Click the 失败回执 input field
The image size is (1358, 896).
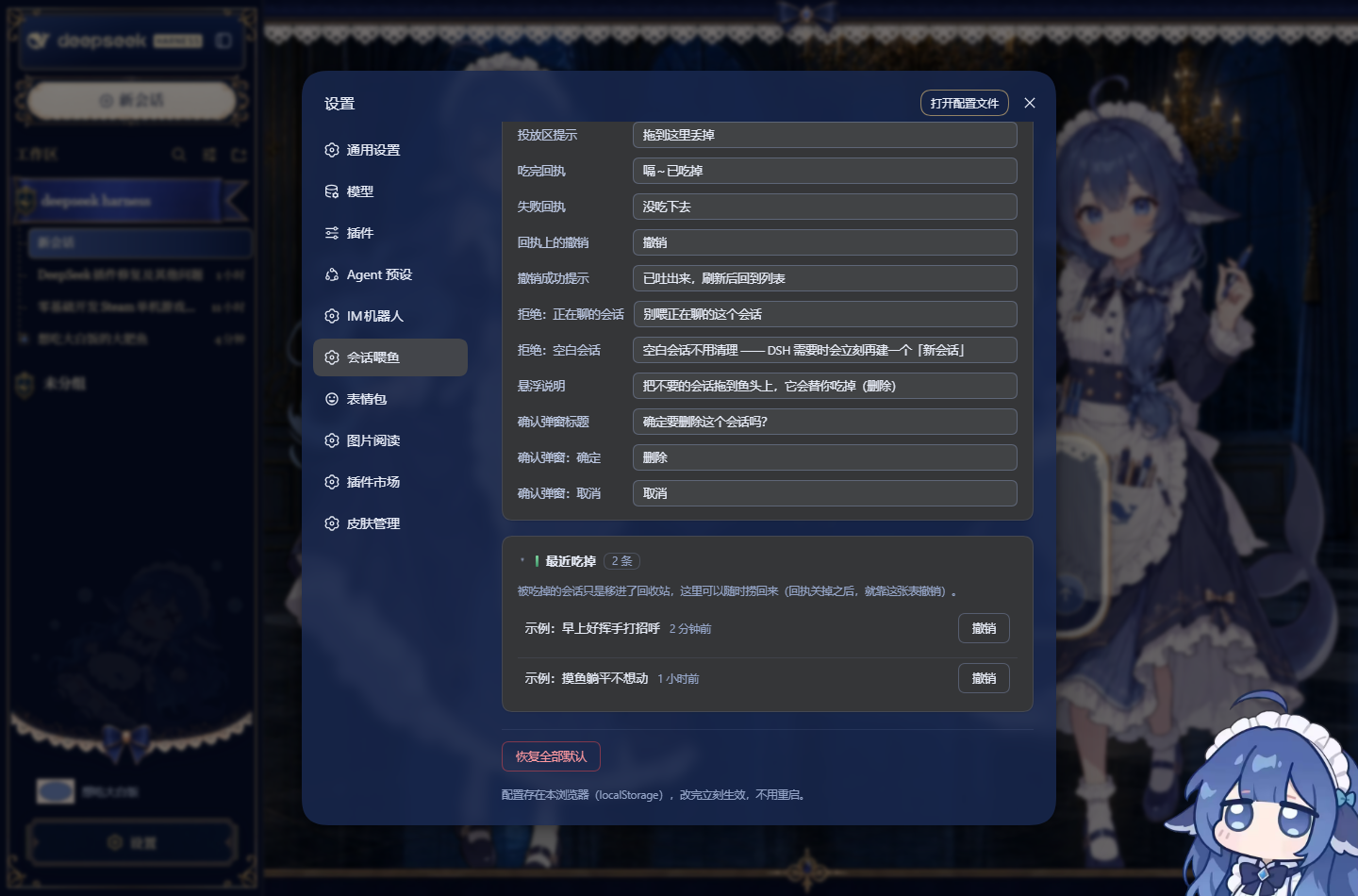(825, 207)
